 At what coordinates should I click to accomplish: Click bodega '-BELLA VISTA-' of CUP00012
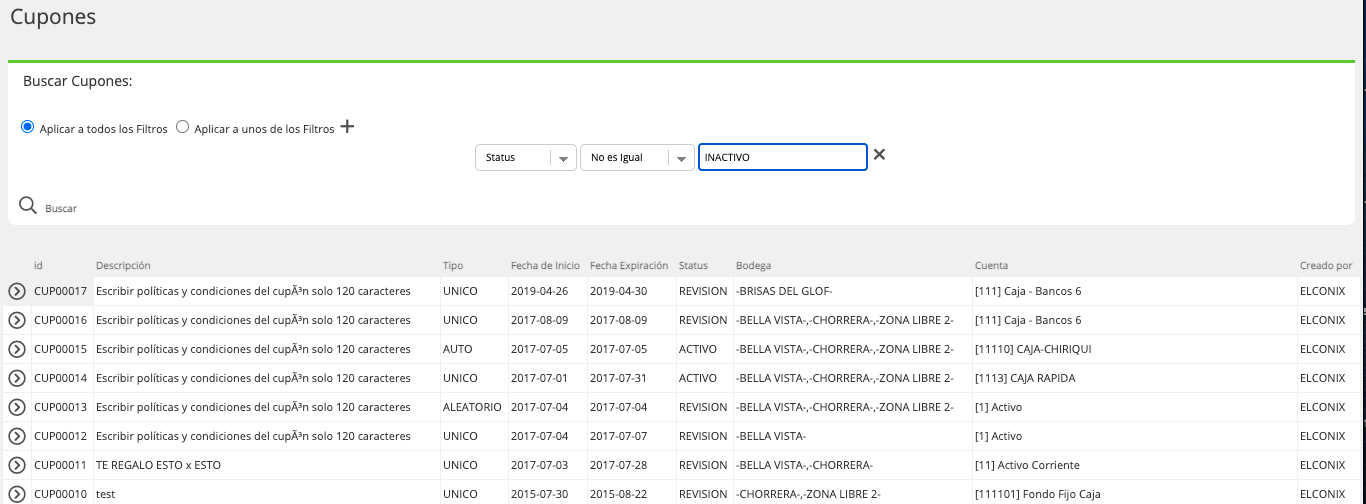click(771, 436)
